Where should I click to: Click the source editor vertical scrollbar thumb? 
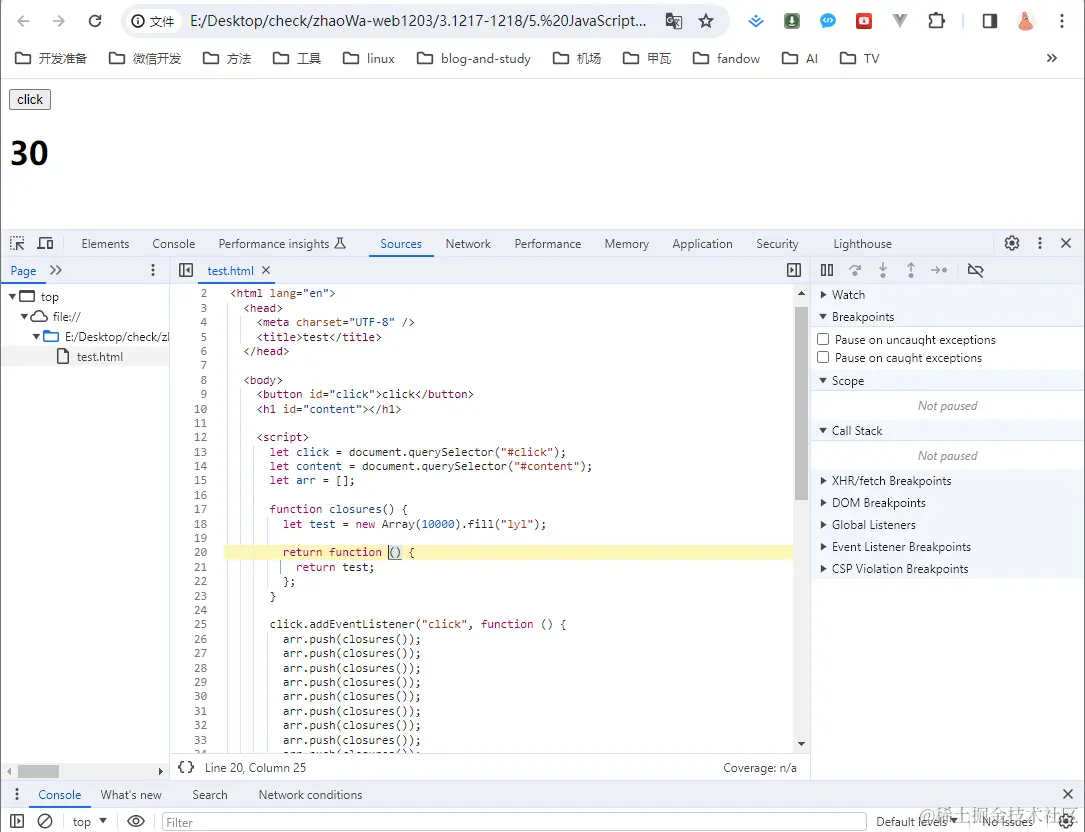click(801, 403)
